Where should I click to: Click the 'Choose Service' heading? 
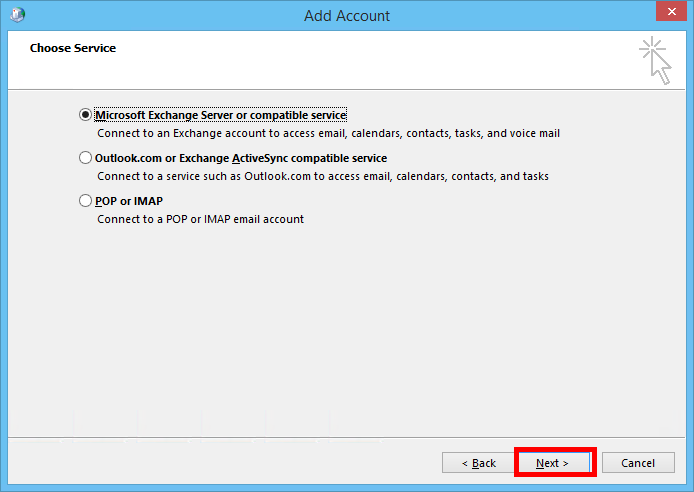pyautogui.click(x=73, y=48)
